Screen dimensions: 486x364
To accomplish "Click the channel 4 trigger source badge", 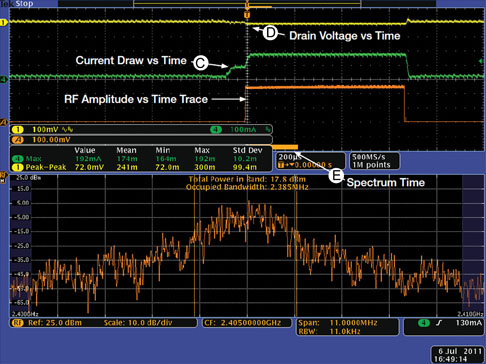I will tap(424, 323).
